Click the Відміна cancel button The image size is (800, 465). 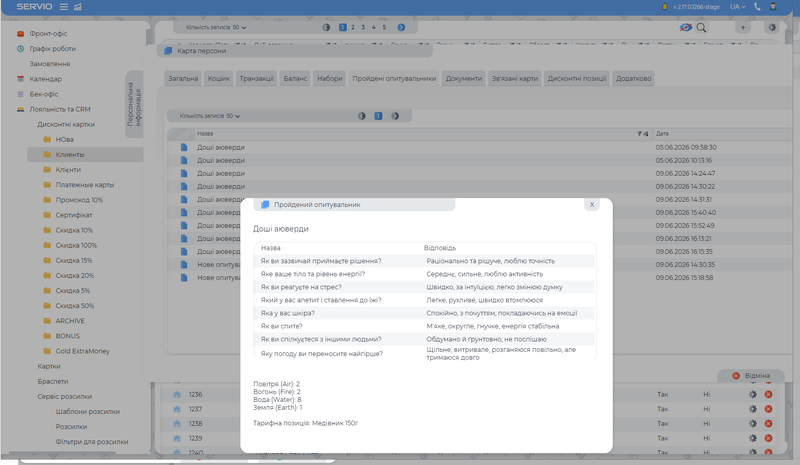(751, 376)
